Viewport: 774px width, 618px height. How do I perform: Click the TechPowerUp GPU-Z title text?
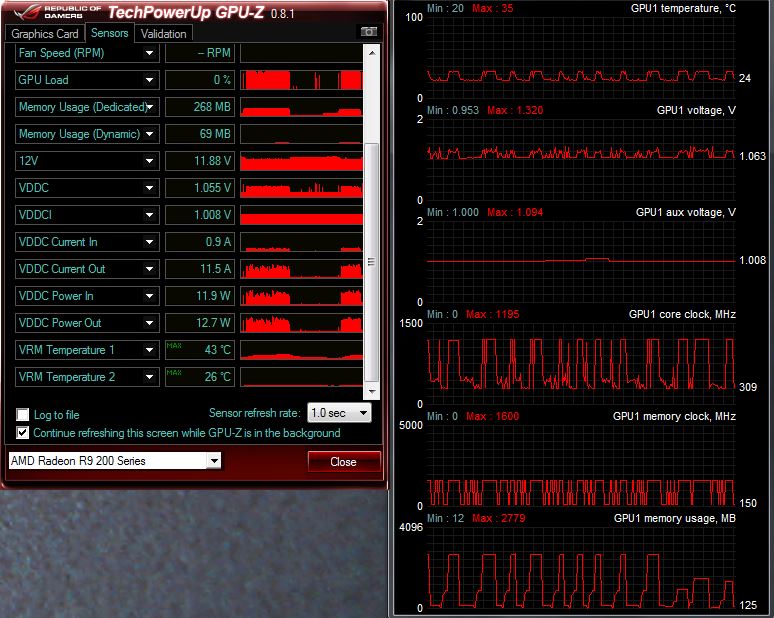pos(186,12)
